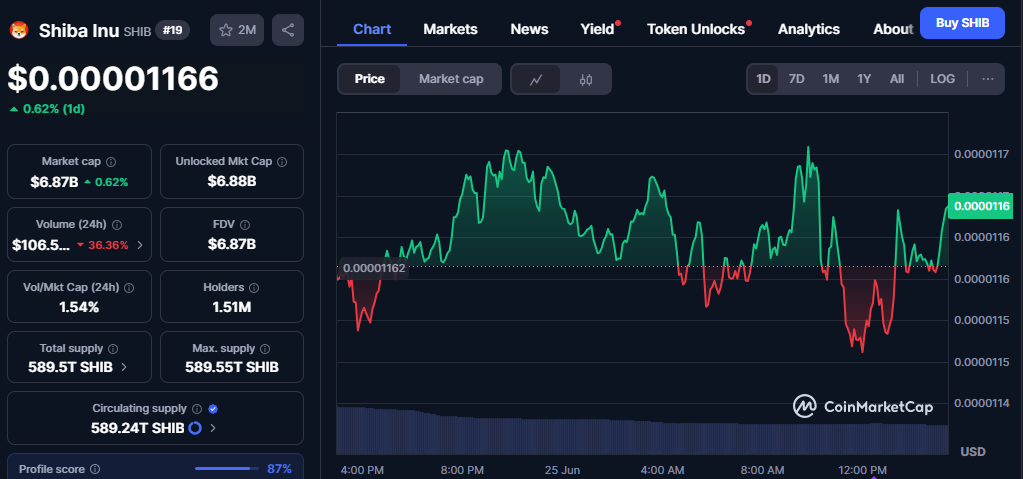Image resolution: width=1023 pixels, height=479 pixels.
Task: Set chart range to All
Action: 897,79
